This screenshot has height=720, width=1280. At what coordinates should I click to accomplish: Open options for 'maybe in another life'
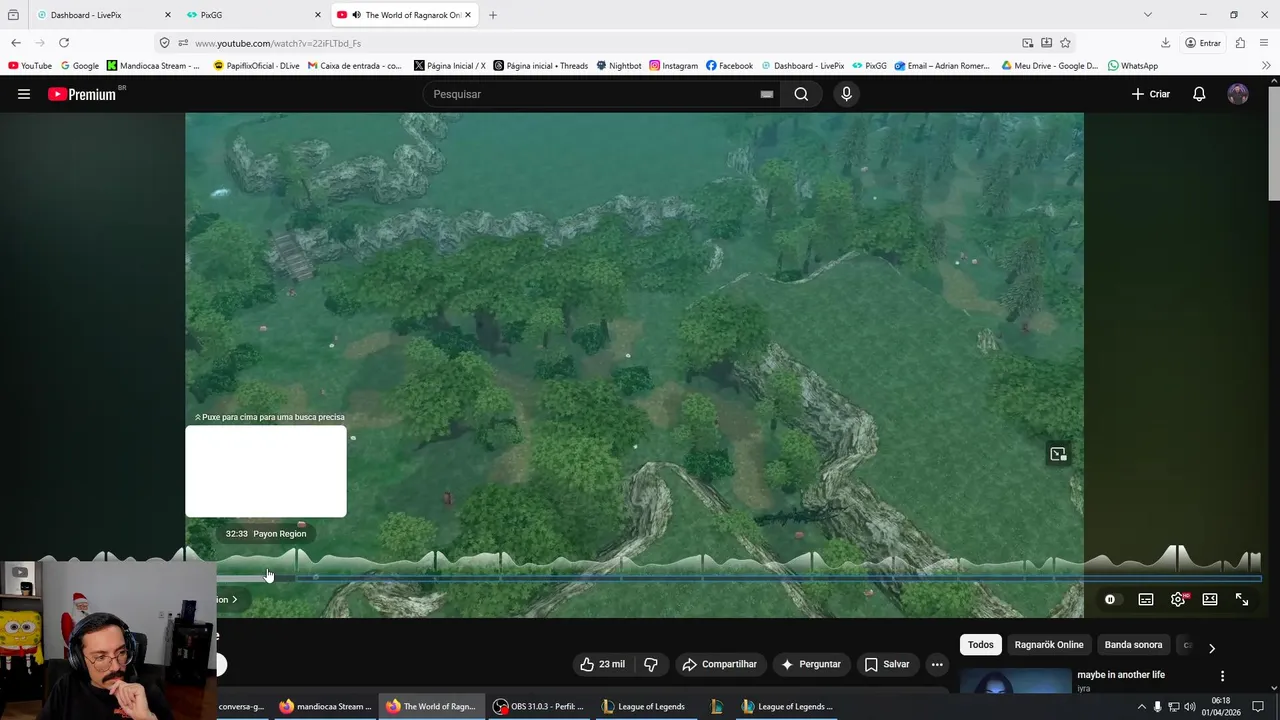click(1222, 676)
